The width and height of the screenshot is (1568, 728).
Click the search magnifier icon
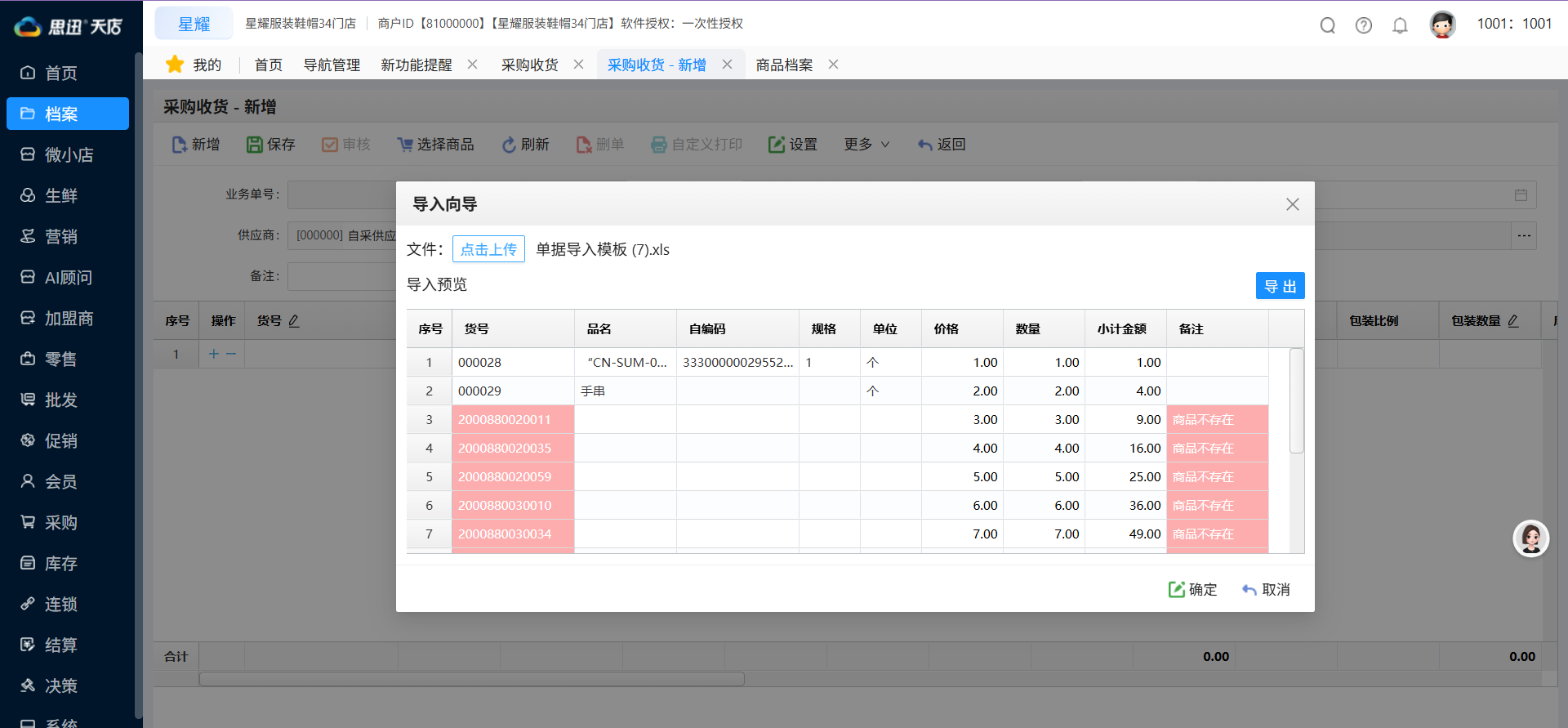pos(1328,25)
